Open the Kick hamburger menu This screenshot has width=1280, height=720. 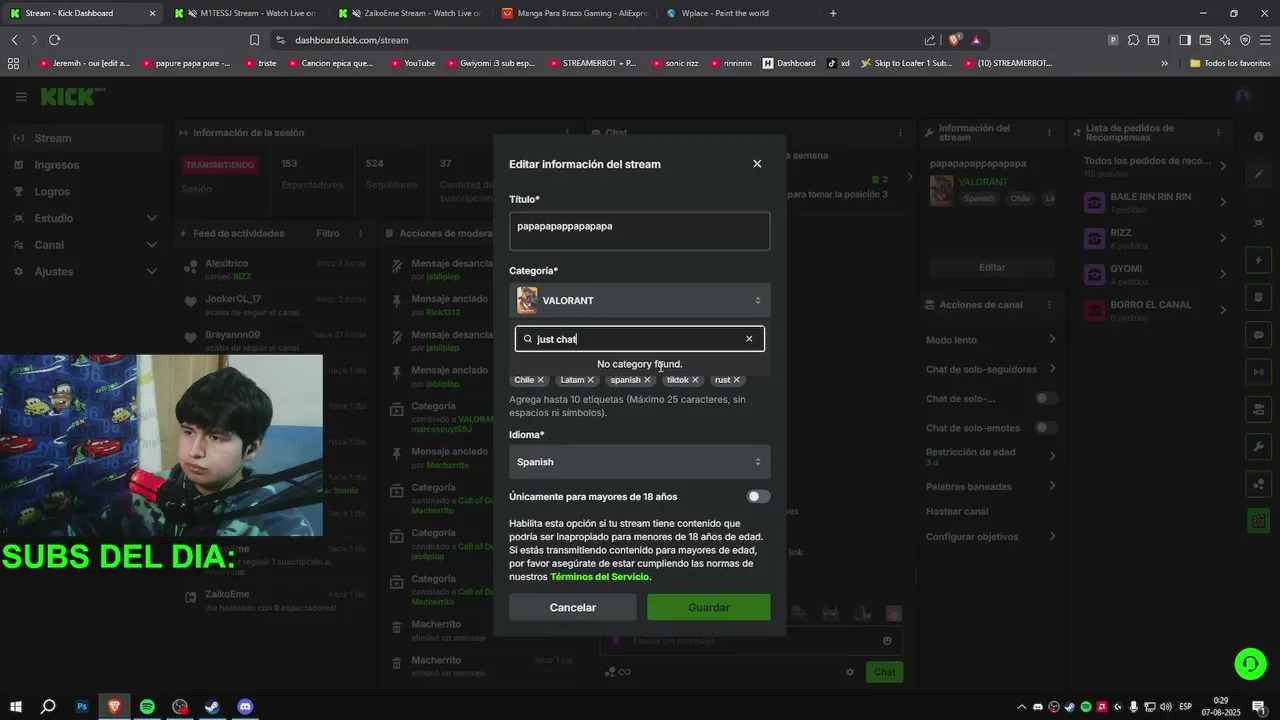point(21,97)
